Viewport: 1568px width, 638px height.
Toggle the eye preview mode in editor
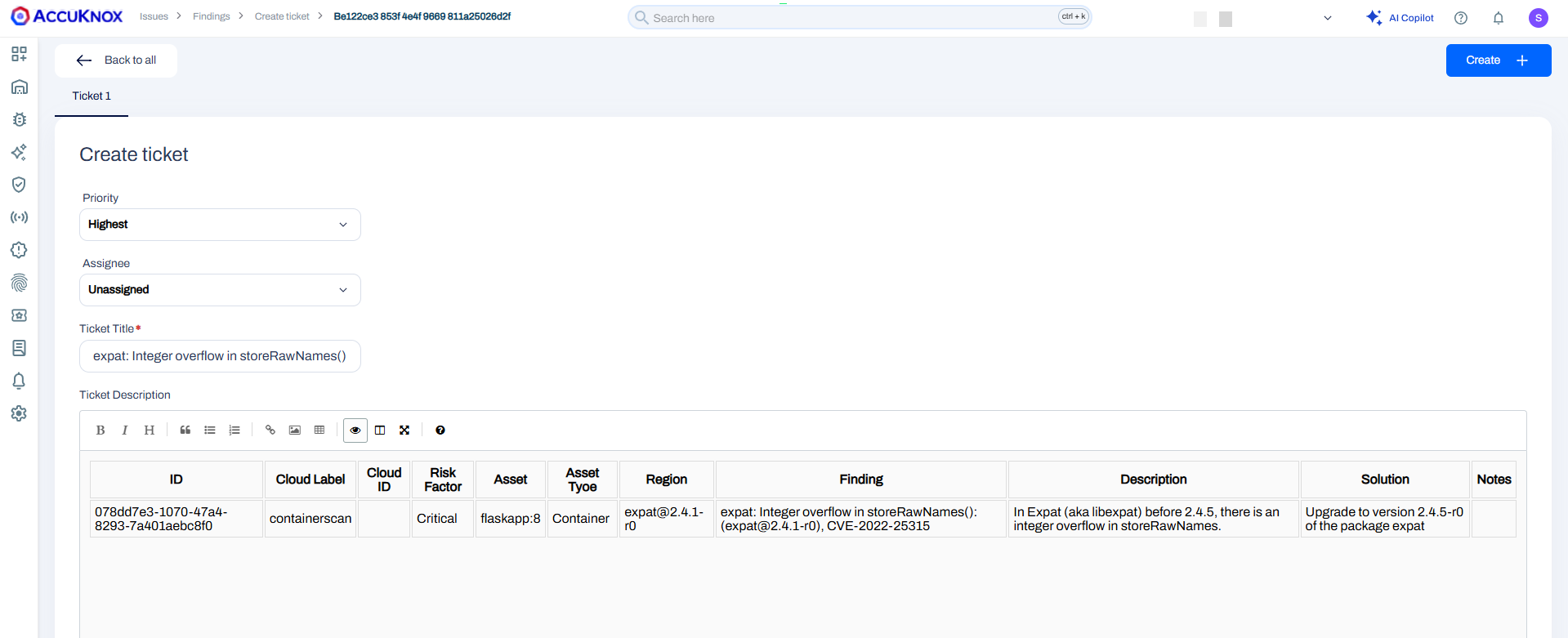(x=355, y=431)
